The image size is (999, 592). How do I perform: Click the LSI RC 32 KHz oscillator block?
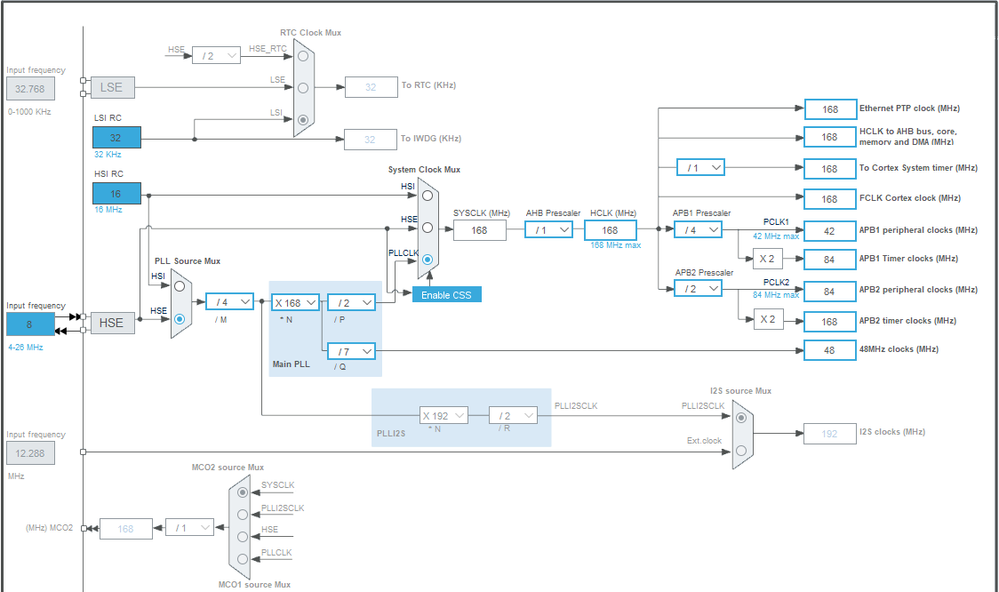click(x=117, y=137)
